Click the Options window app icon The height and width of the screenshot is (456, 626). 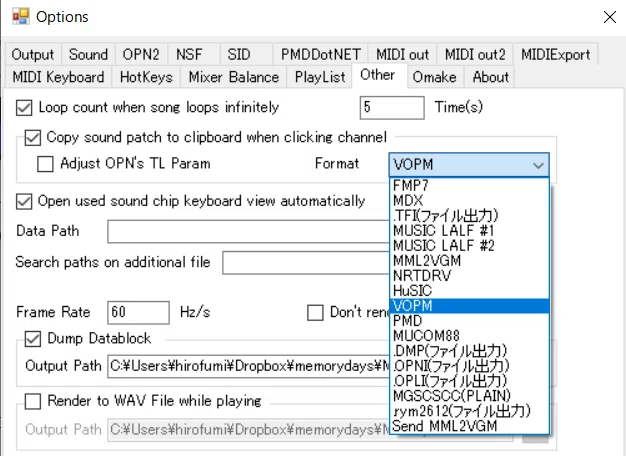(21, 16)
